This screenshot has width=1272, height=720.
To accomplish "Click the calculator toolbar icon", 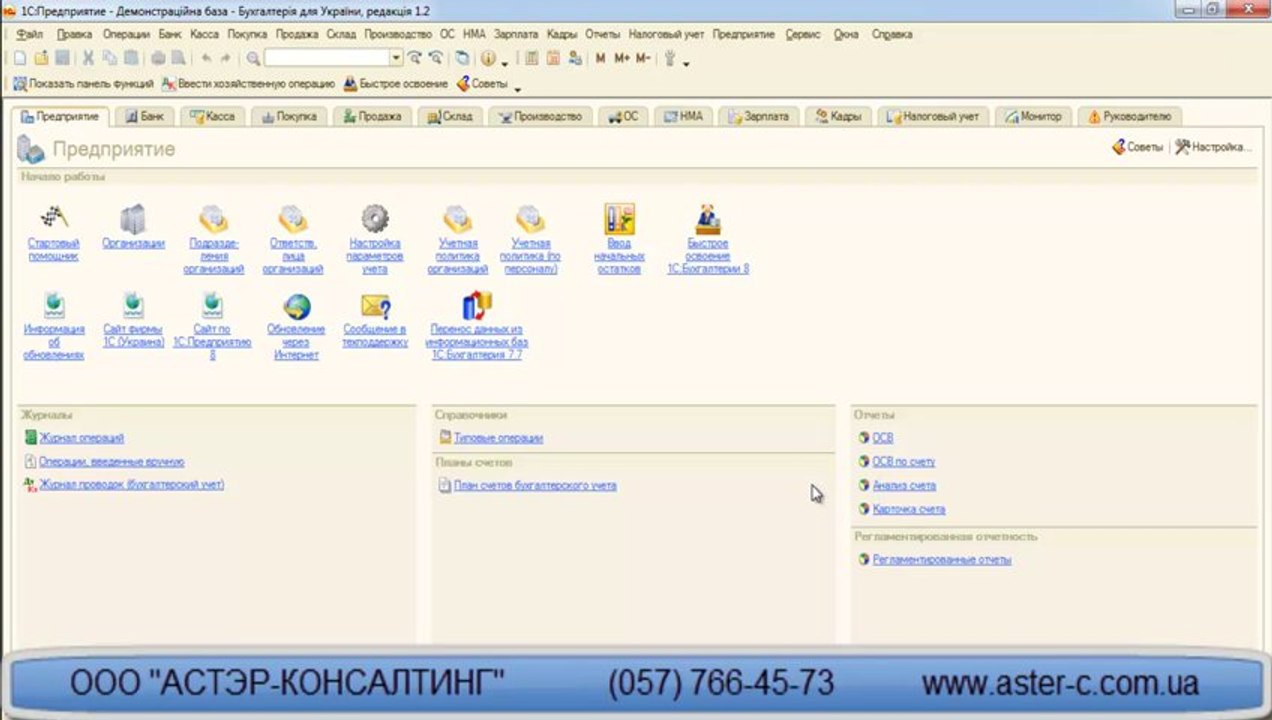I will 530,58.
